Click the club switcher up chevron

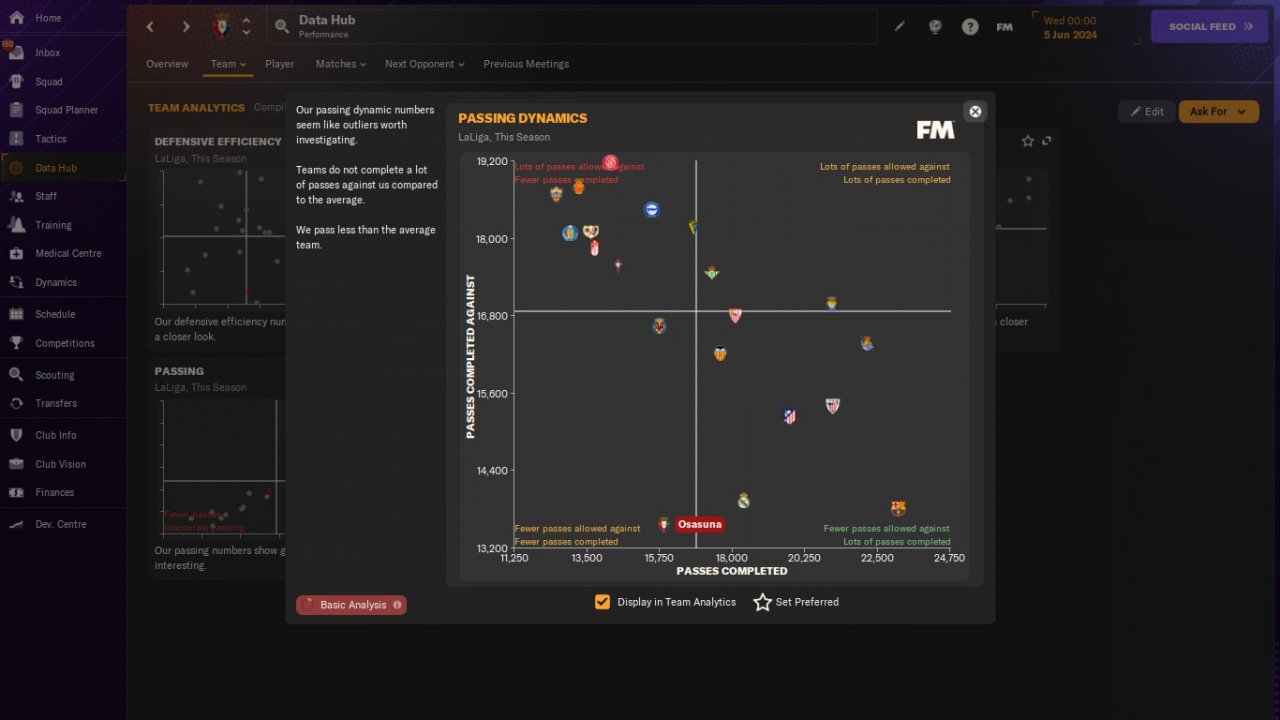[246, 20]
